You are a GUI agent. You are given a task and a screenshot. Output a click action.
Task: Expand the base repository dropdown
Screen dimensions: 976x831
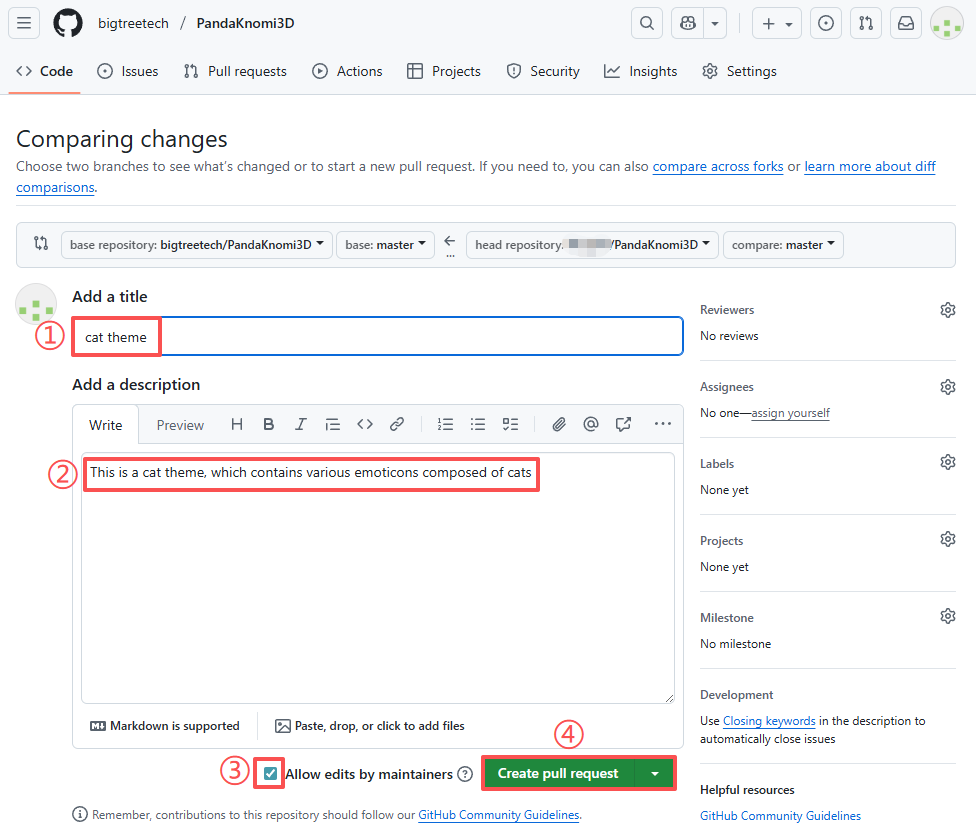pyautogui.click(x=196, y=245)
